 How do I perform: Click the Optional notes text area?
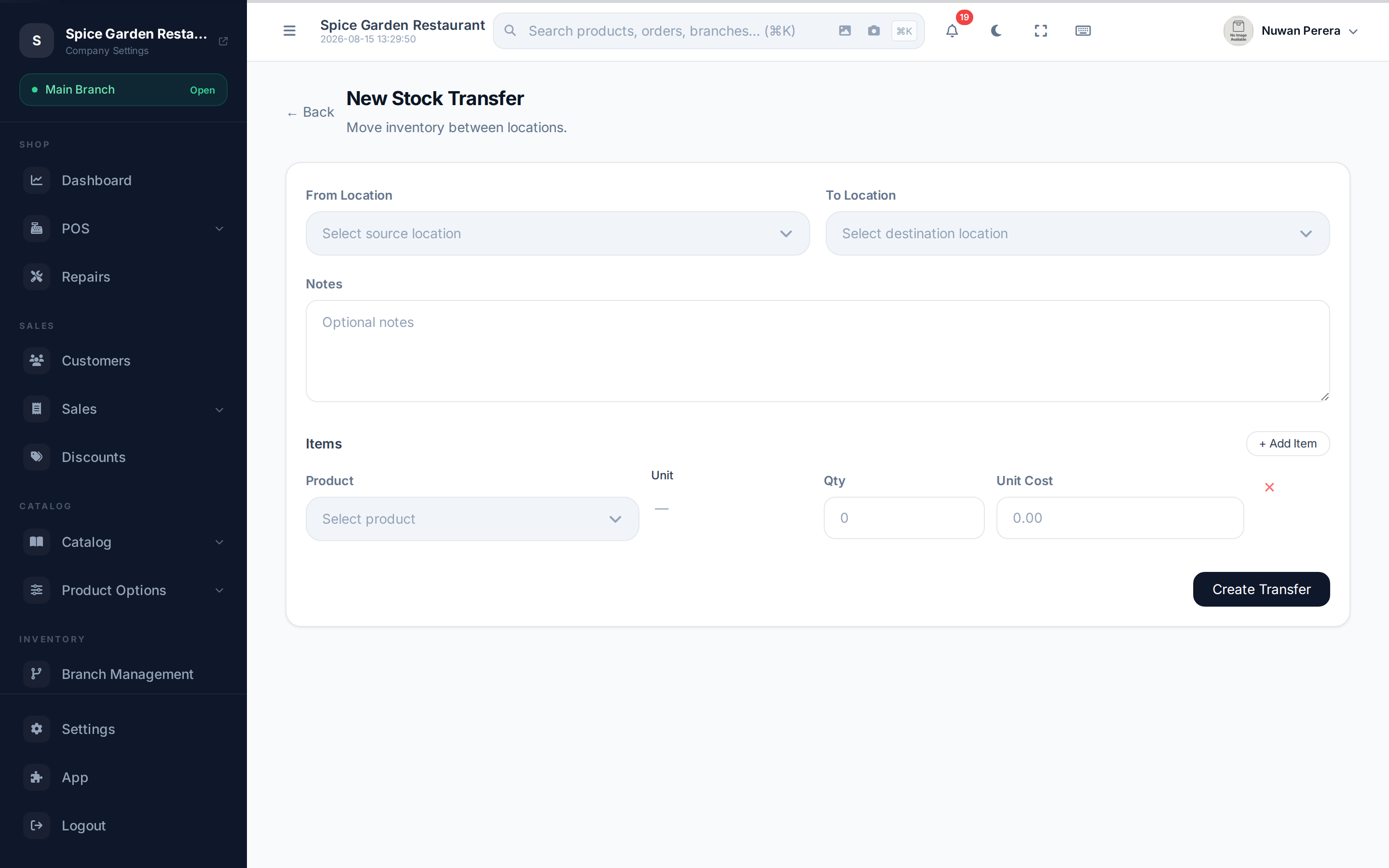pyautogui.click(x=817, y=352)
